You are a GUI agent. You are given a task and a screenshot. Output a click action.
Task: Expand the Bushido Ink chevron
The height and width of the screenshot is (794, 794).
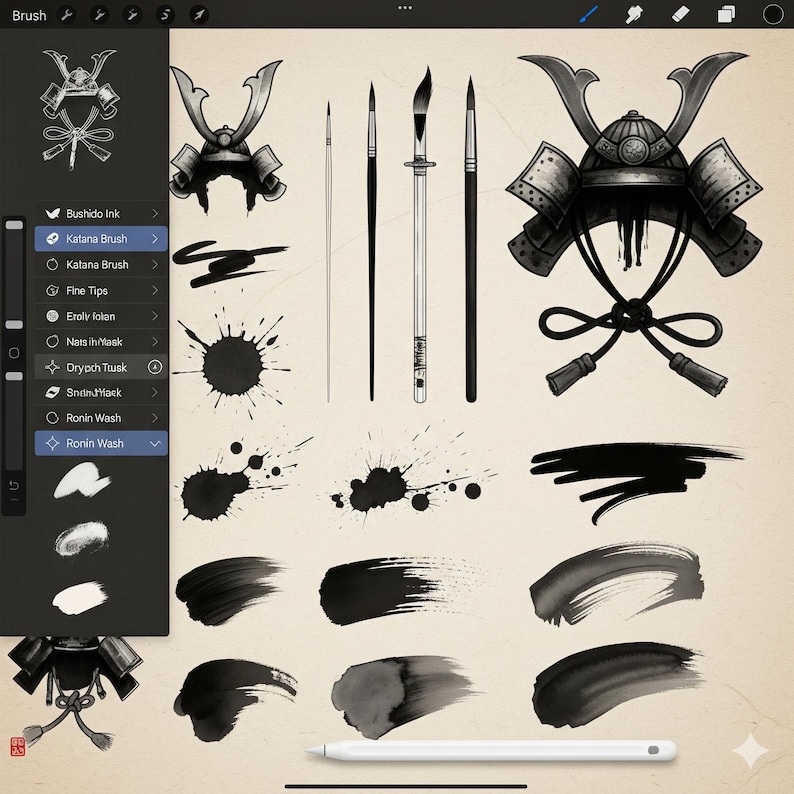pos(155,214)
